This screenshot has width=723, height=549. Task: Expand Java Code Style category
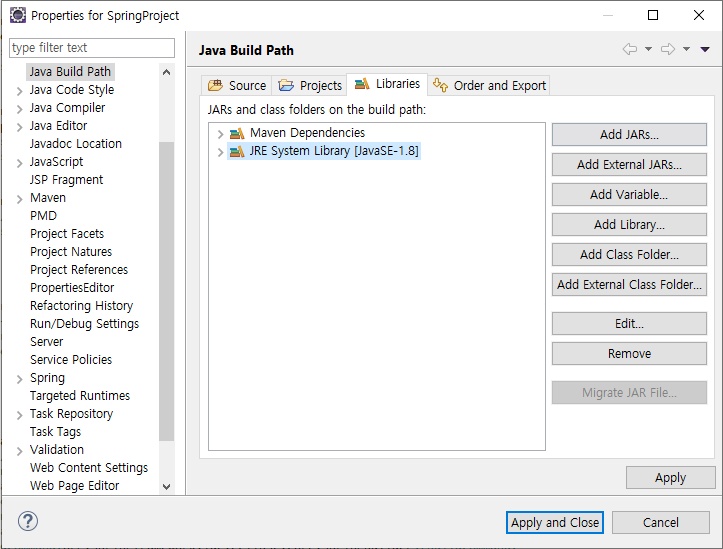pyautogui.click(x=19, y=91)
